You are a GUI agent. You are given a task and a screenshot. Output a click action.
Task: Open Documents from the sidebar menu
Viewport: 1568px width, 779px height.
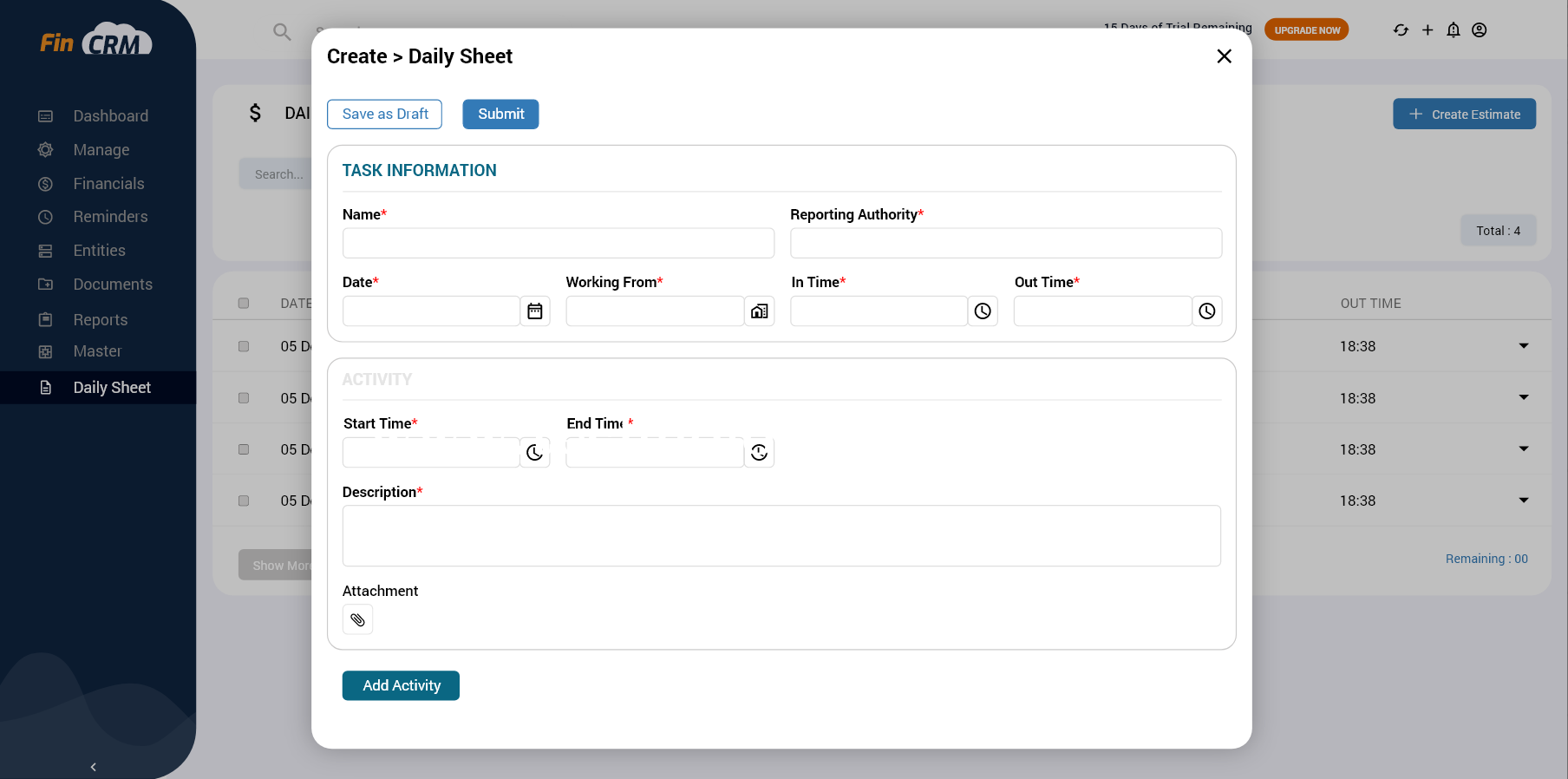coord(113,285)
